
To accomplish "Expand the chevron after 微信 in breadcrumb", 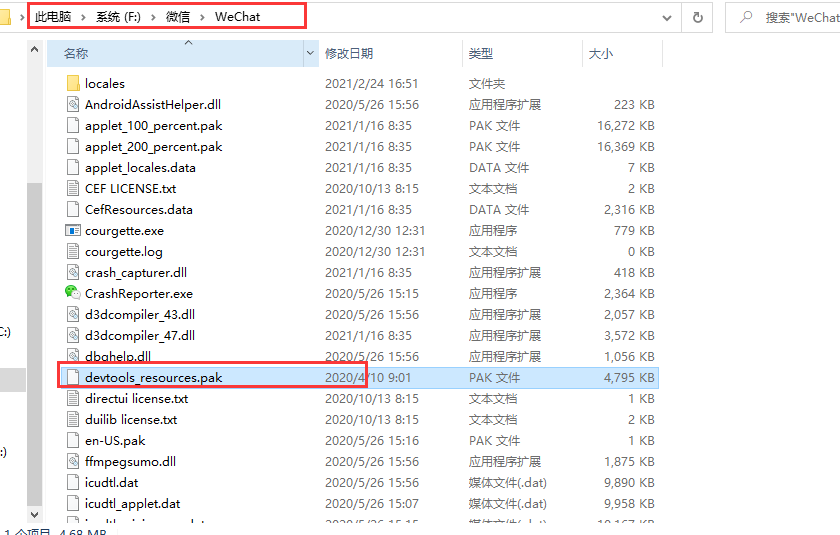I will point(202,17).
